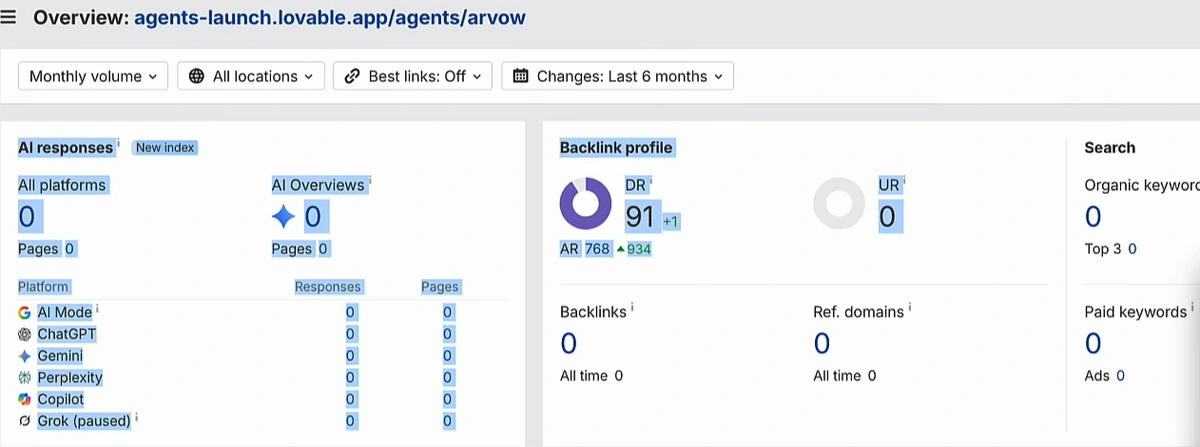Click the Copilot platform link

tap(61, 400)
